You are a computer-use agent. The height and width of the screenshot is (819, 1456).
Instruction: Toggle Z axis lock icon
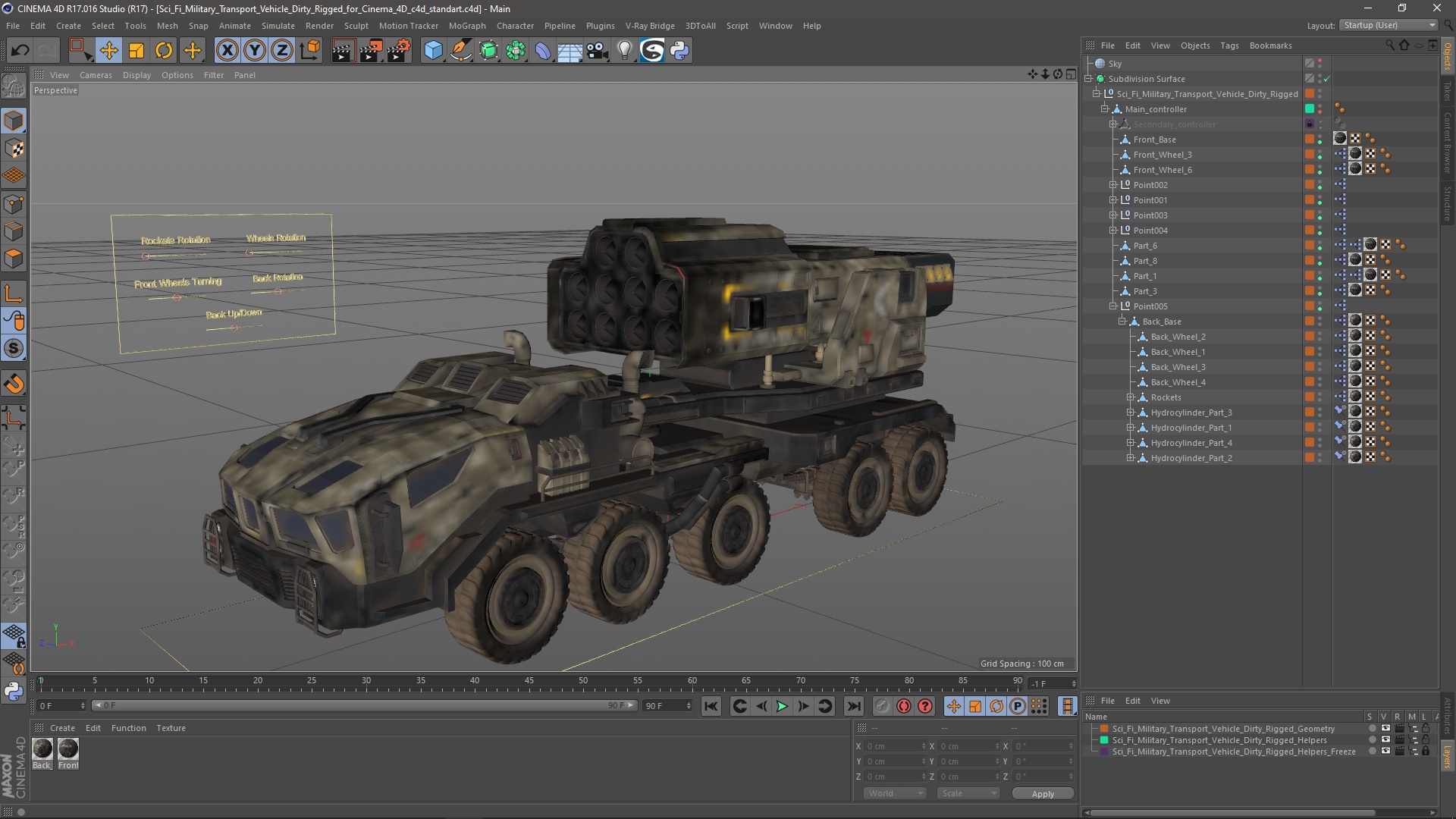pos(281,51)
